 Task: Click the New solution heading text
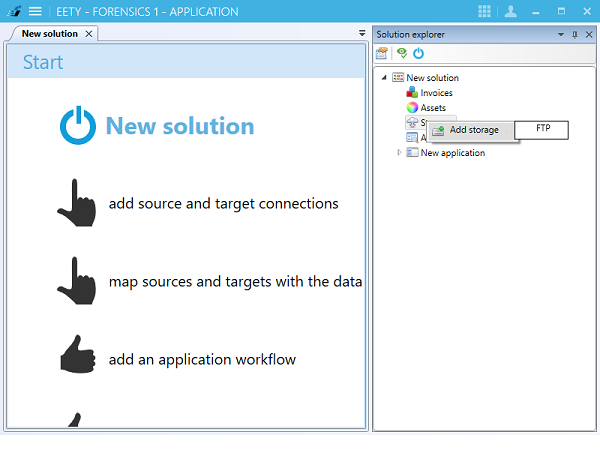tap(180, 126)
